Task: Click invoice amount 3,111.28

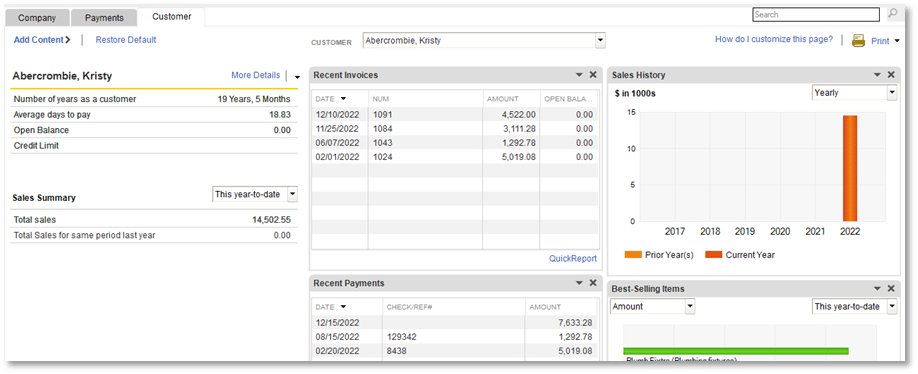Action: tap(518, 128)
